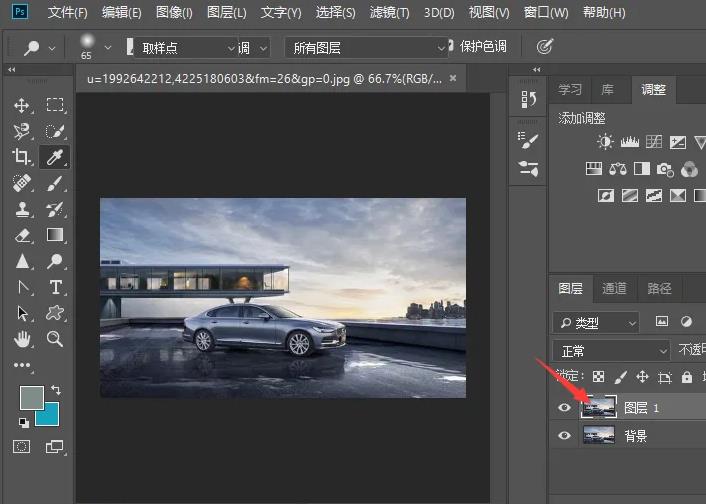Switch to the 通道 tab

[614, 289]
